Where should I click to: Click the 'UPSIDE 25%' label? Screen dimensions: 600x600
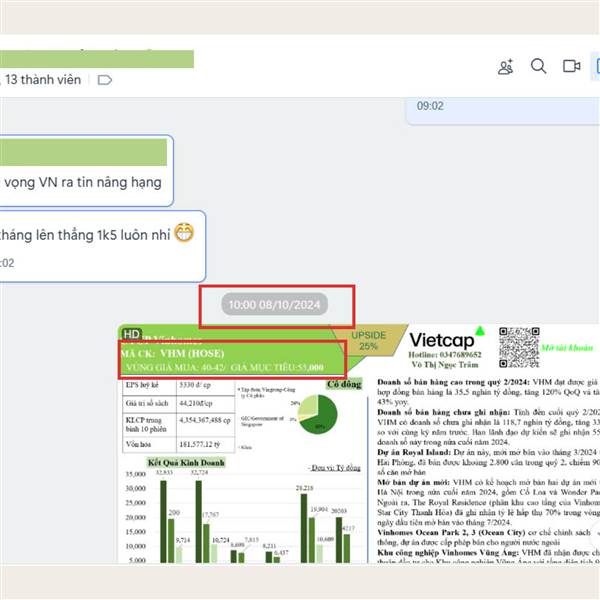(368, 341)
